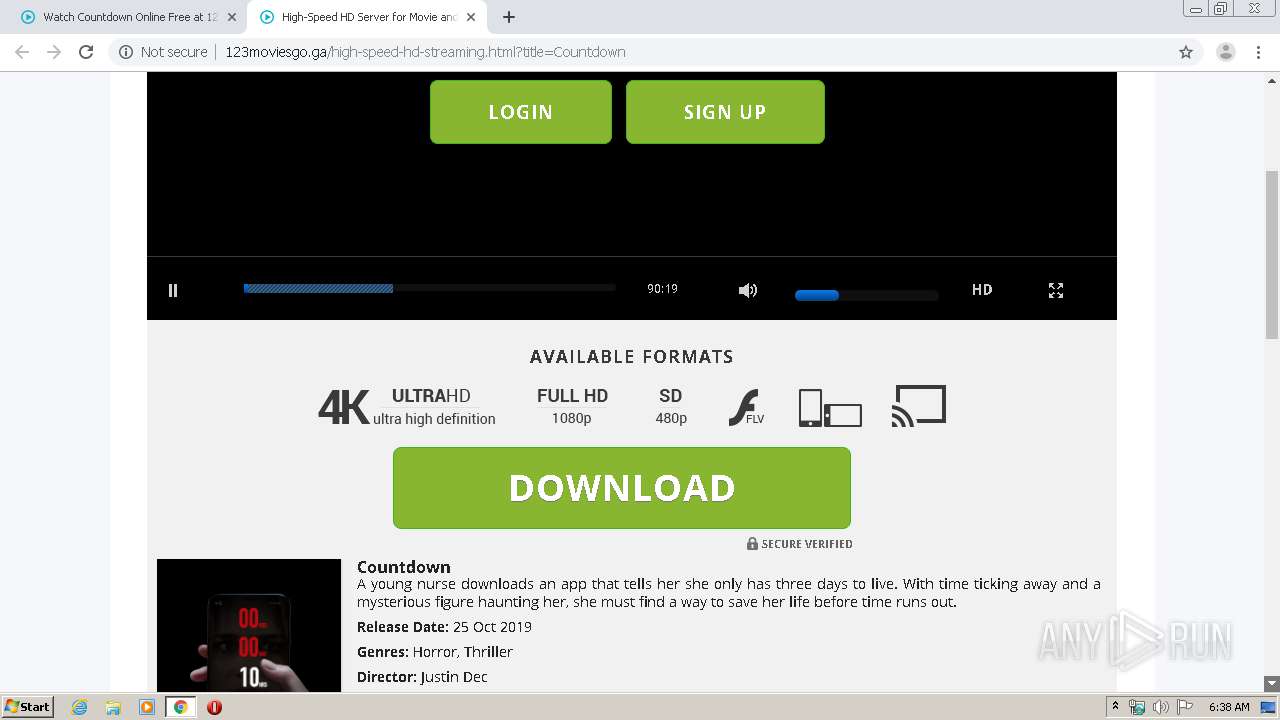Click the SECURE VERIFIED lock badge
The image size is (1280, 720).
(x=800, y=544)
